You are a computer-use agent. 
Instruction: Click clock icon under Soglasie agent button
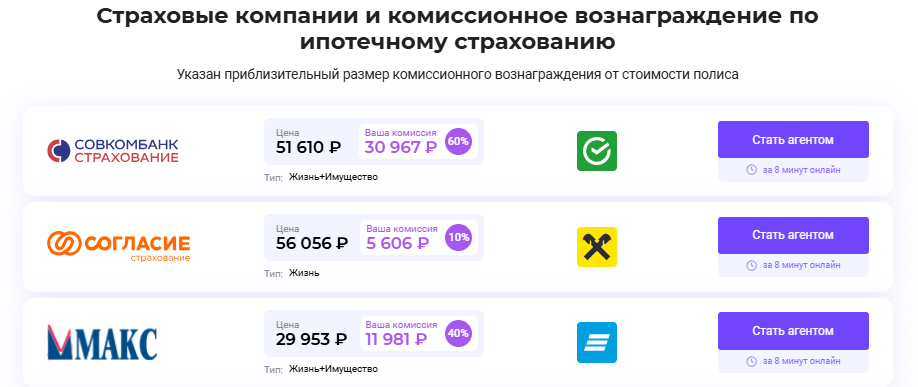[x=752, y=265]
